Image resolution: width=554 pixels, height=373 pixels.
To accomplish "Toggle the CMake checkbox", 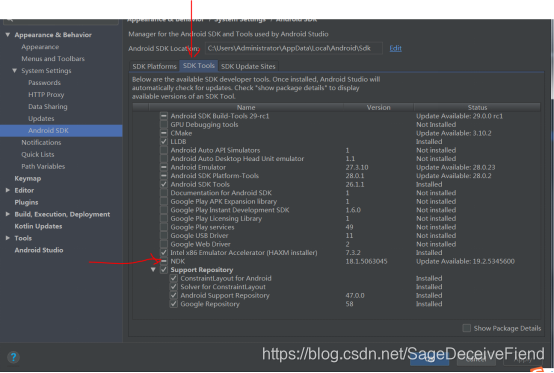I will tap(164, 133).
